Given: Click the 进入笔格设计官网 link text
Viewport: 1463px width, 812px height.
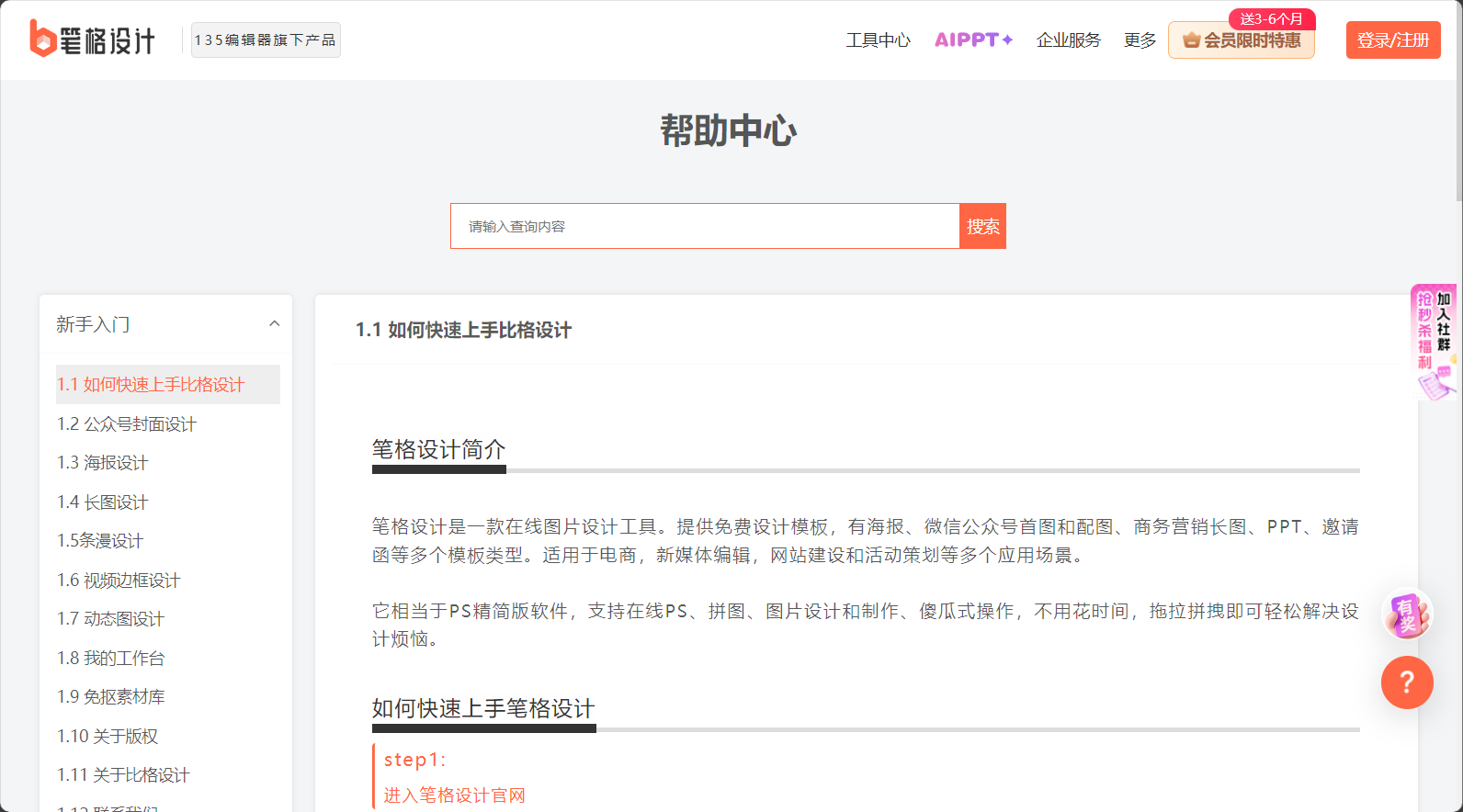Looking at the screenshot, I should [454, 795].
